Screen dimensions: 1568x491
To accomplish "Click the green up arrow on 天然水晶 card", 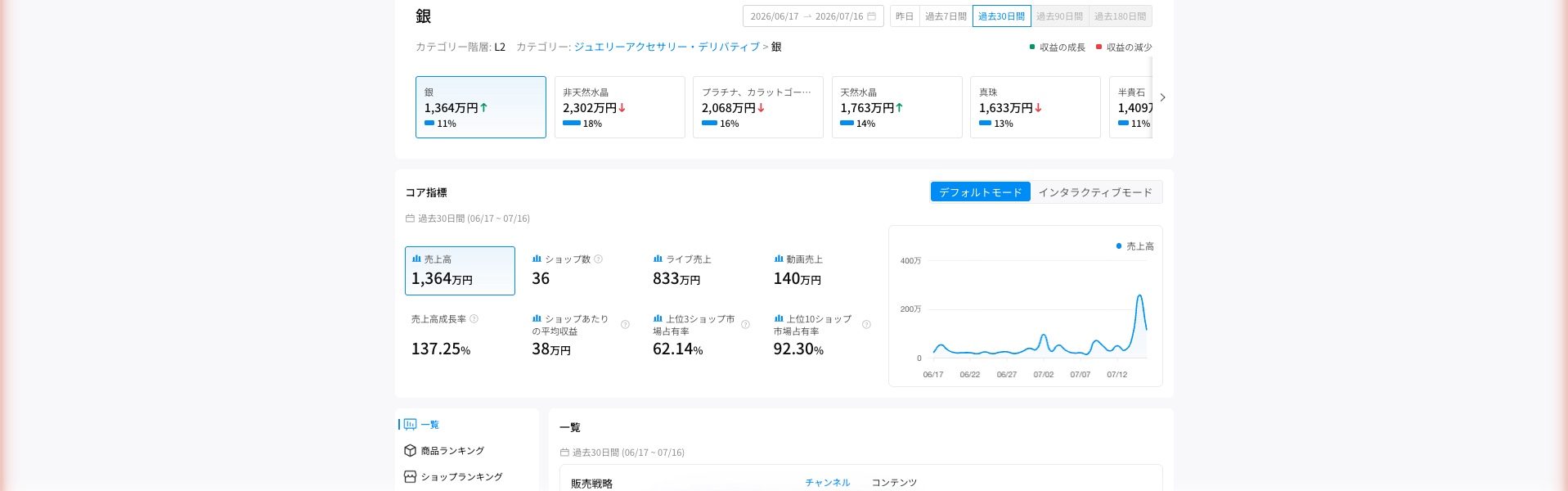I will [x=899, y=107].
